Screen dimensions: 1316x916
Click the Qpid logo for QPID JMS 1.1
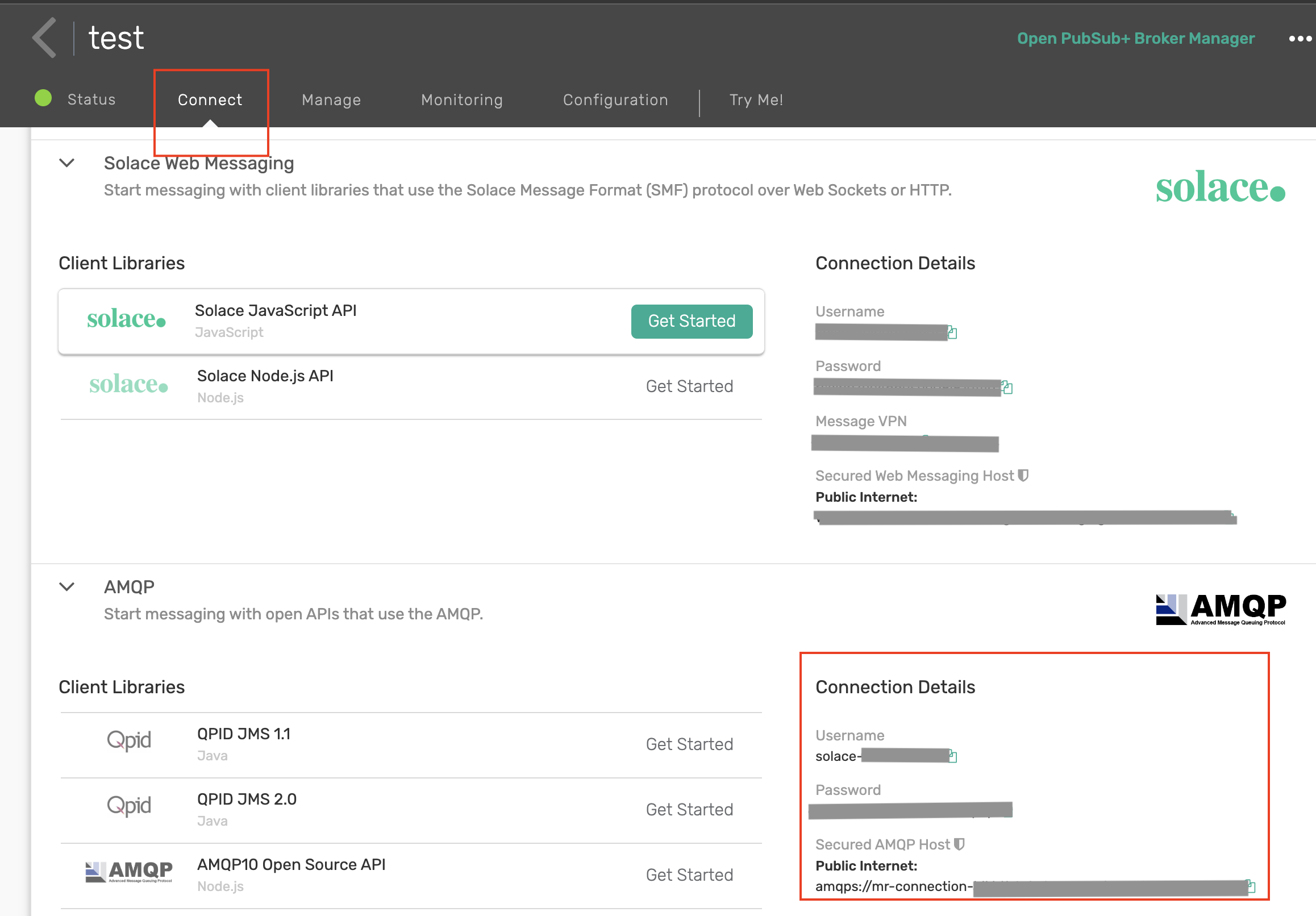(129, 740)
